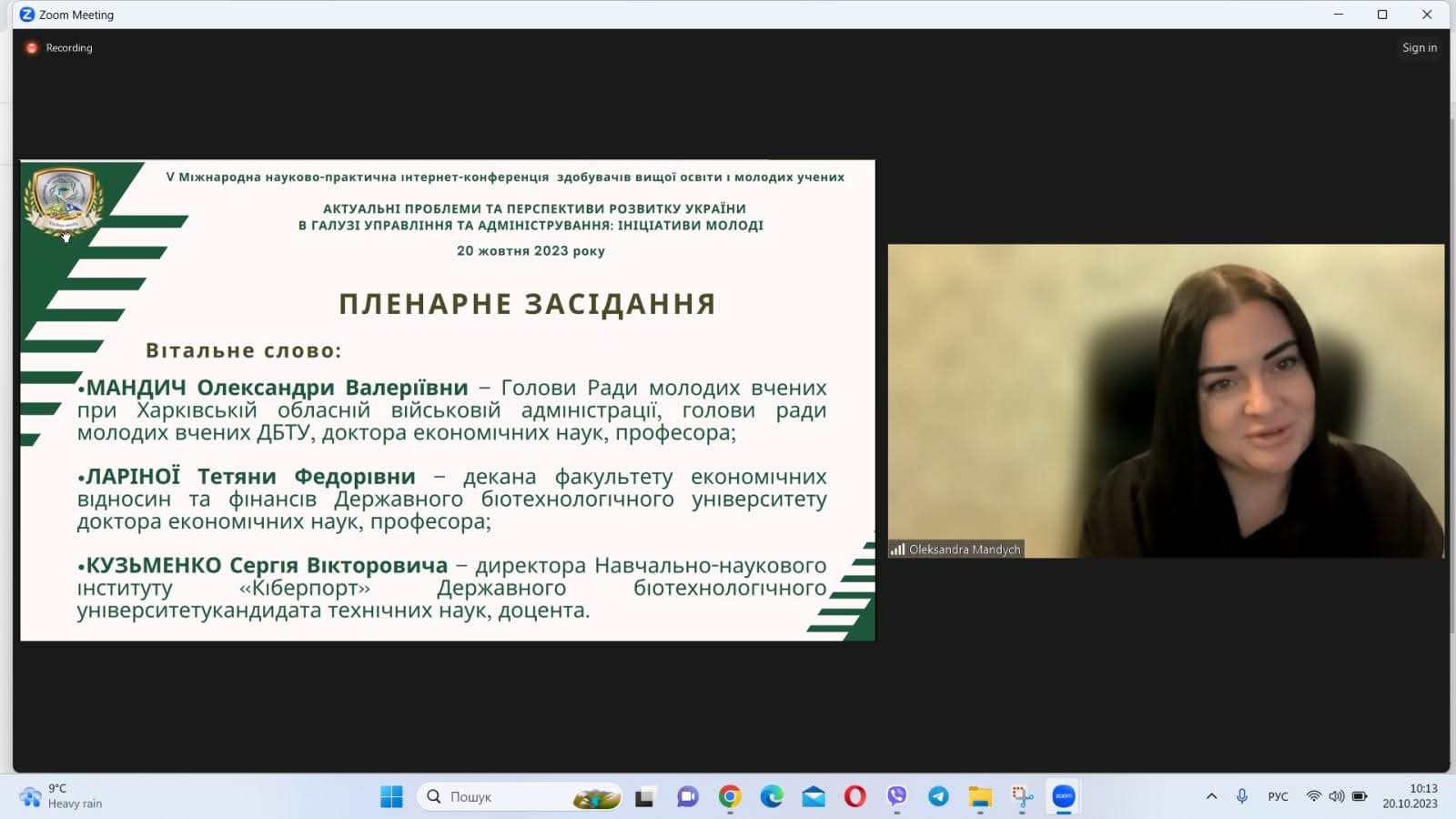Open Viber from the taskbar
Viewport: 1456px width, 819px height.
896,797
